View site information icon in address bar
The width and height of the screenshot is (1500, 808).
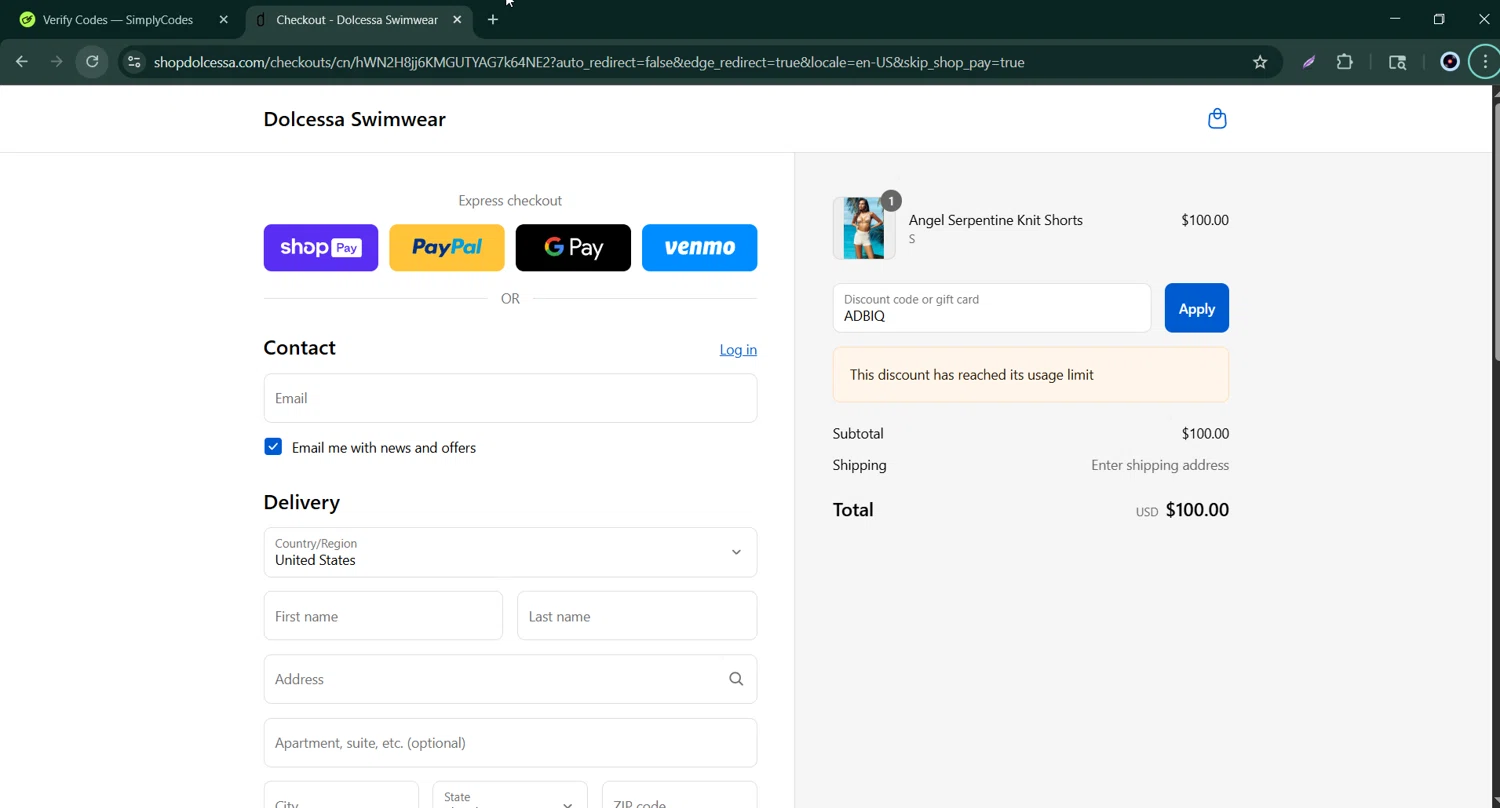(134, 62)
